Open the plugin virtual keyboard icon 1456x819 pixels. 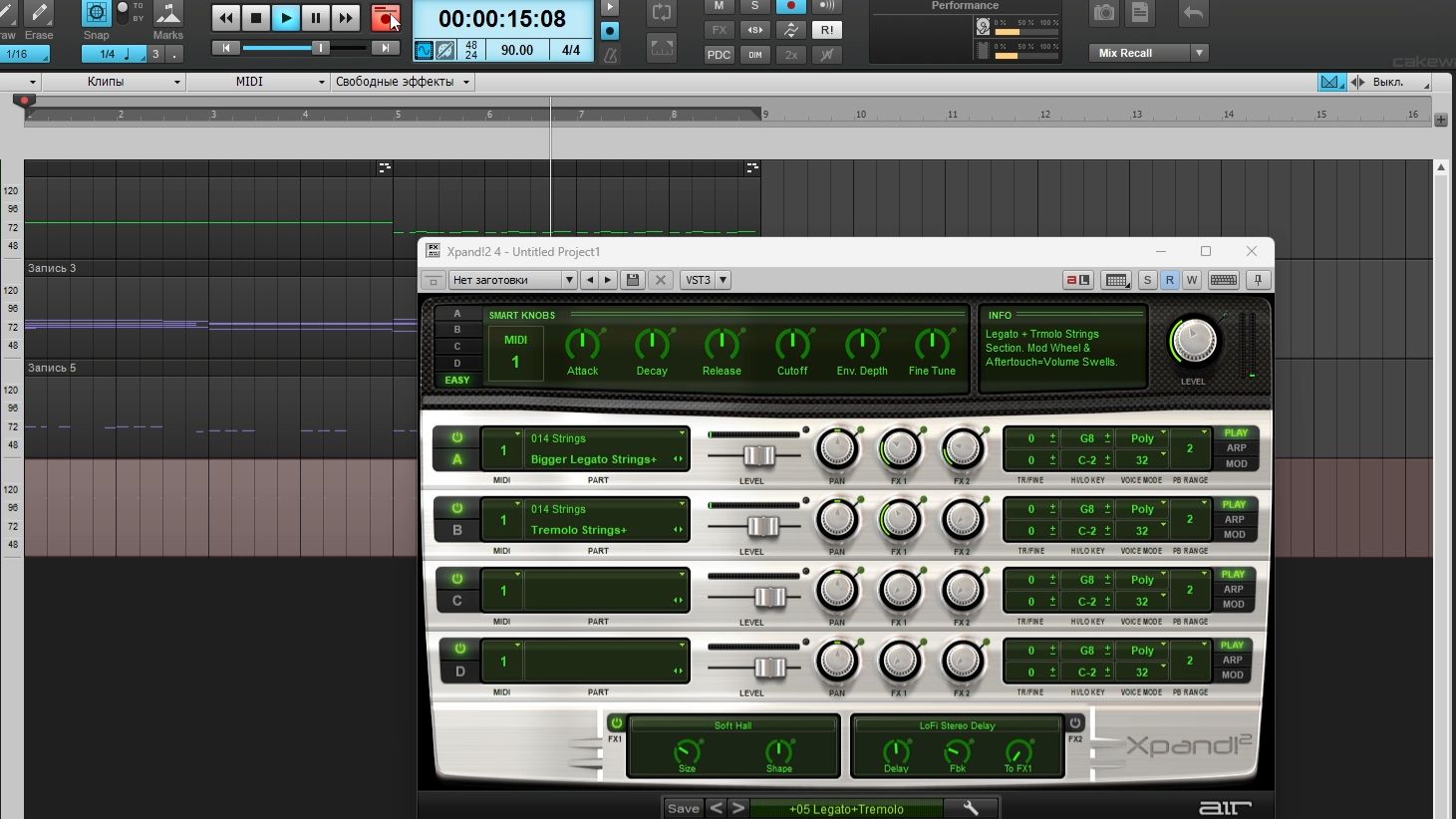pos(1223,280)
